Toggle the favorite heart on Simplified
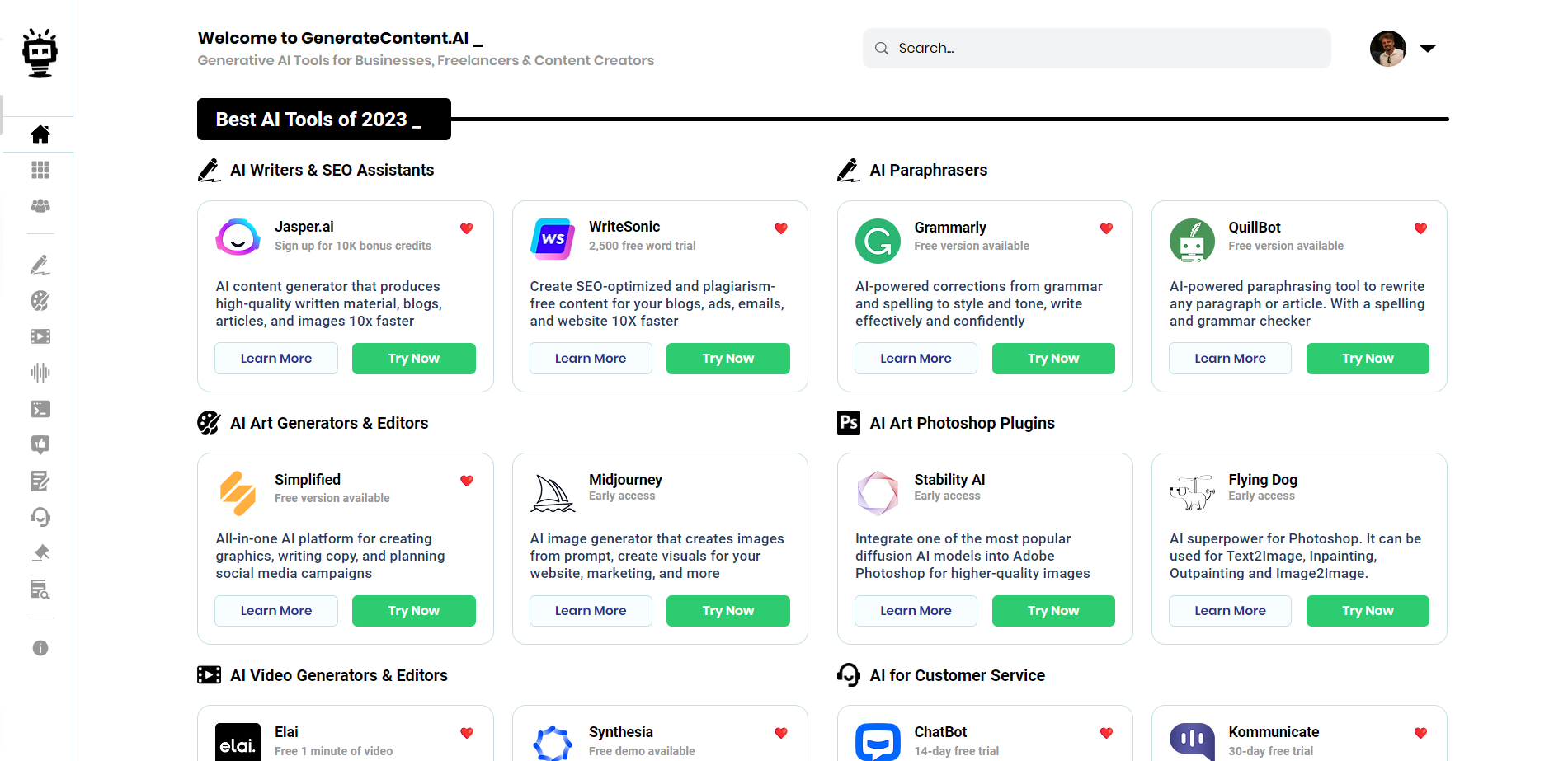The width and height of the screenshot is (1568, 761). [x=467, y=481]
